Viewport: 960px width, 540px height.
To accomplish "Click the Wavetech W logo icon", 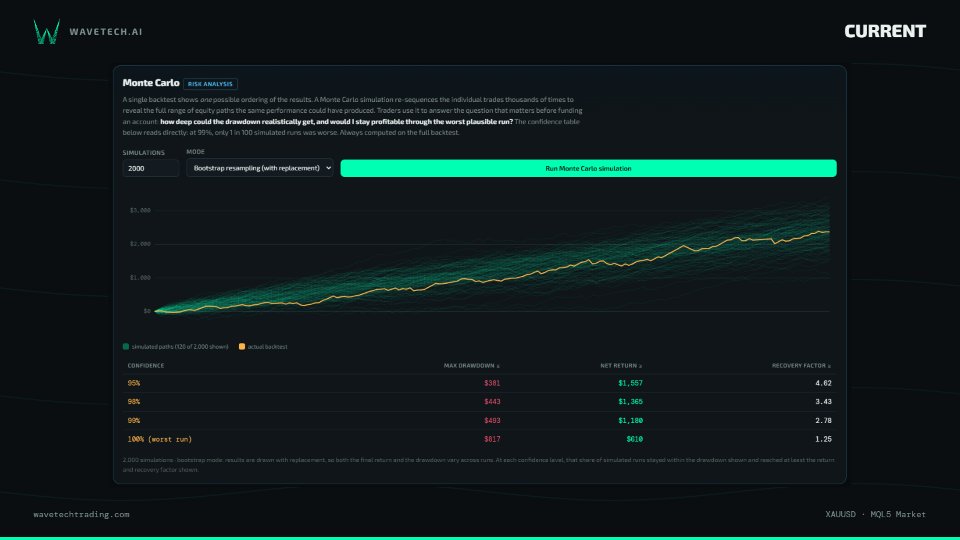I will click(x=47, y=31).
